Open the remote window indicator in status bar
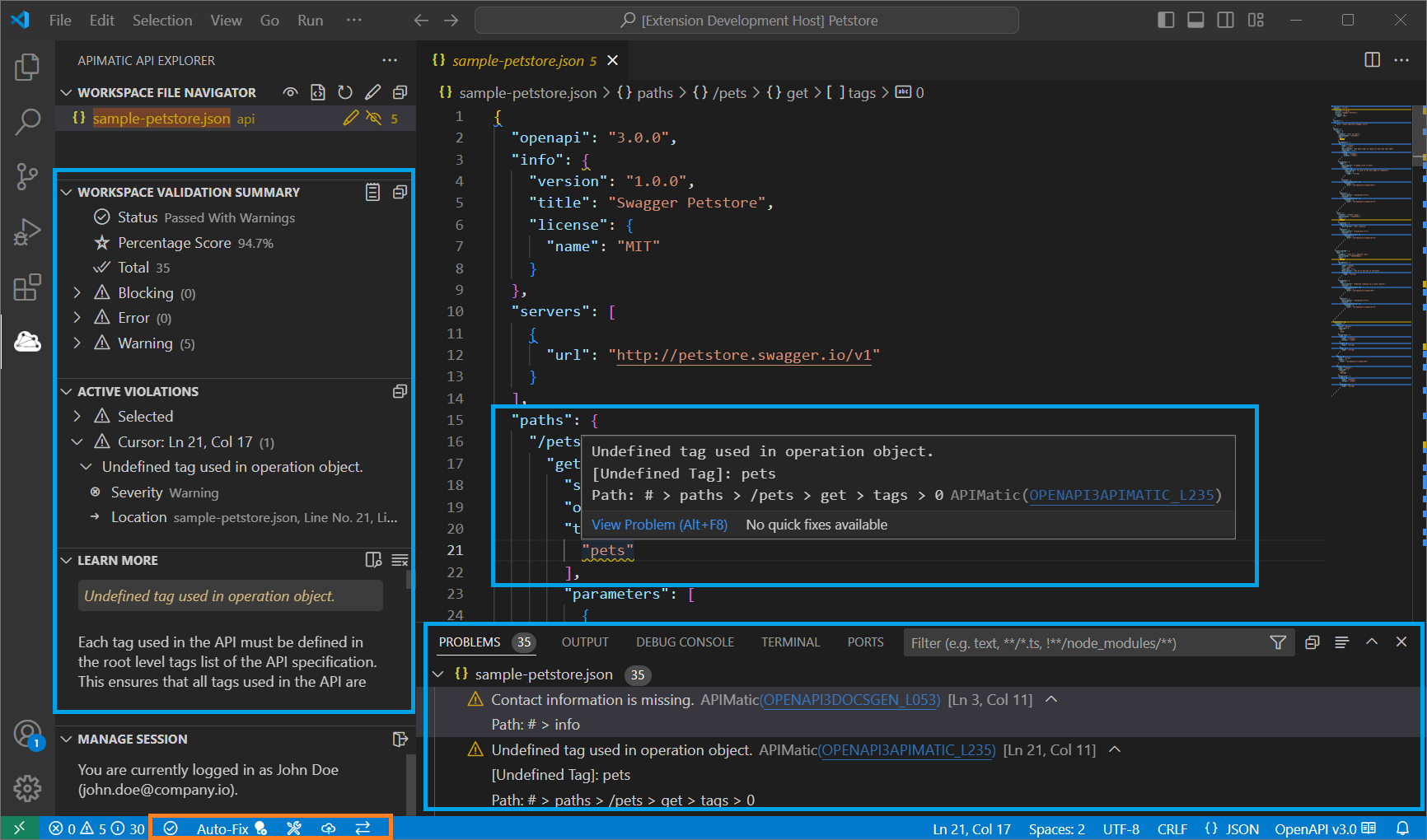The width and height of the screenshot is (1427, 840). [20, 828]
